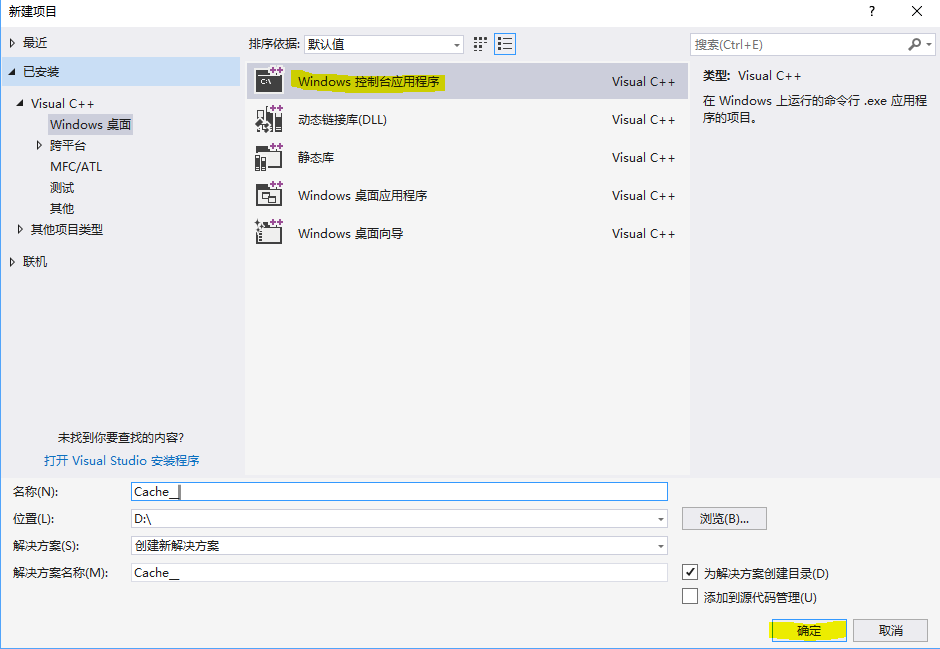Screen dimensions: 940x649
Task: Select MFC/ATL category
Action: pos(76,167)
